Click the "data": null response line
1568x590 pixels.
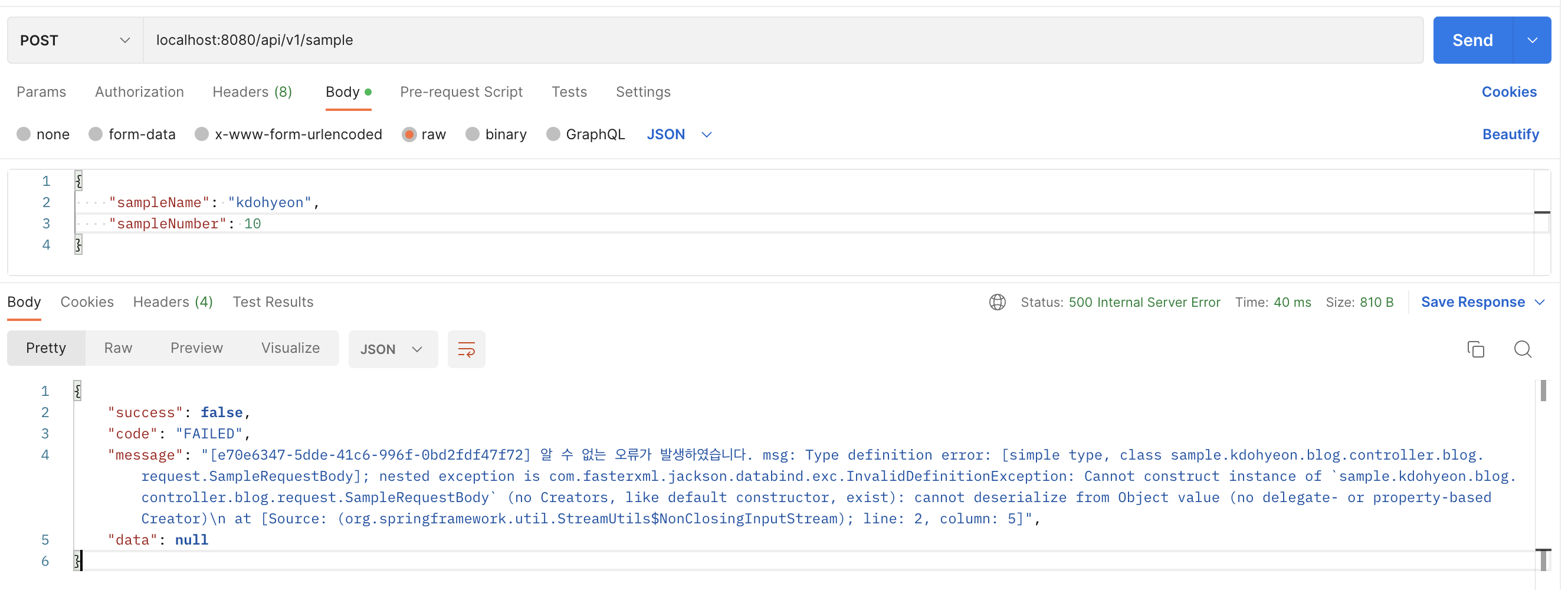coord(158,539)
